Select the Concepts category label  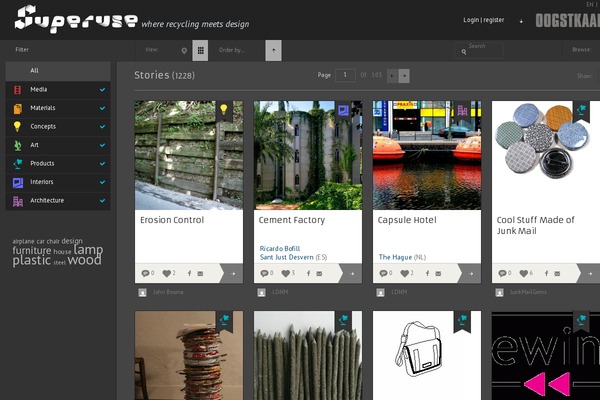(43, 126)
